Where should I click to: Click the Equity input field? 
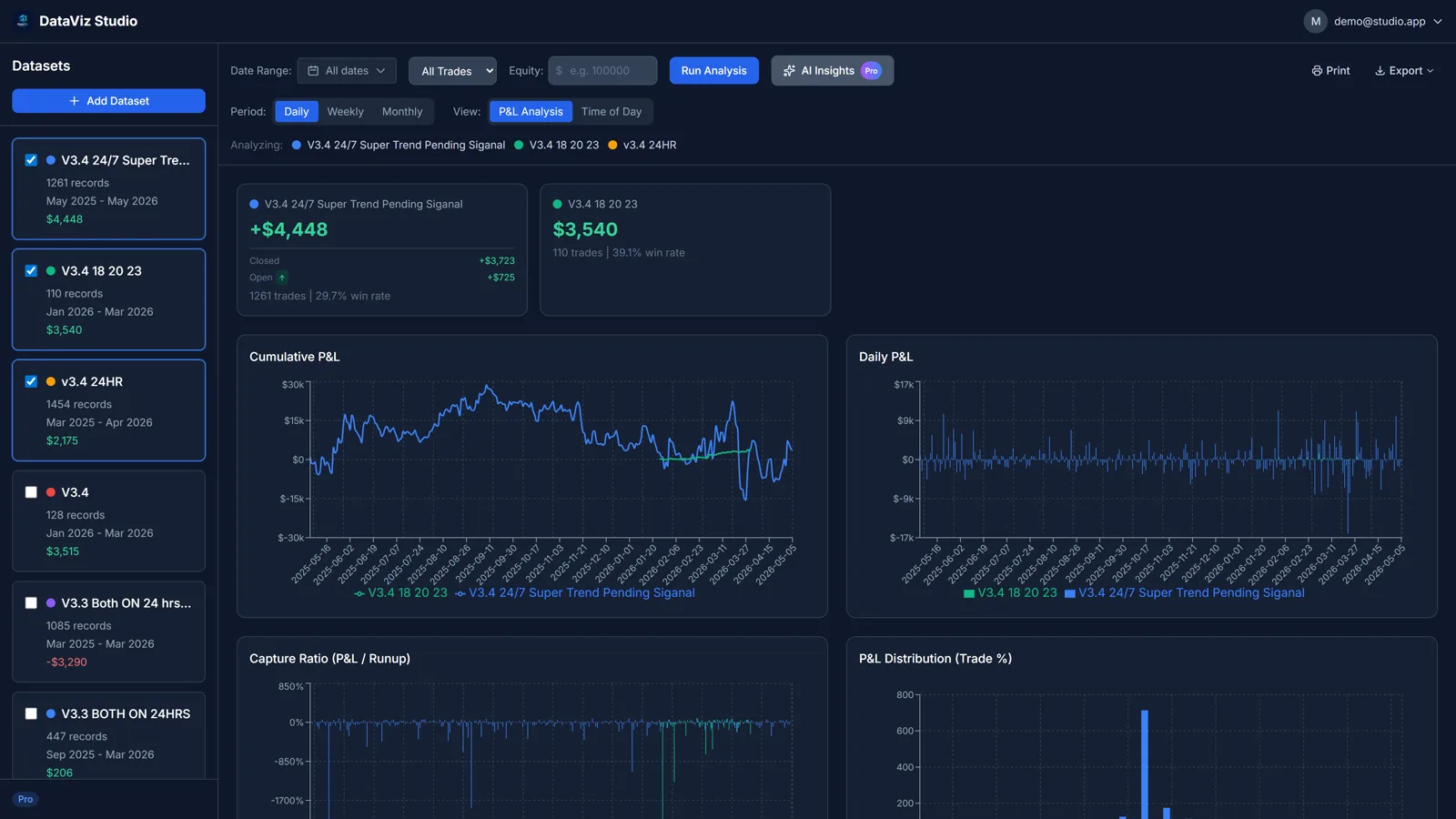(x=602, y=71)
